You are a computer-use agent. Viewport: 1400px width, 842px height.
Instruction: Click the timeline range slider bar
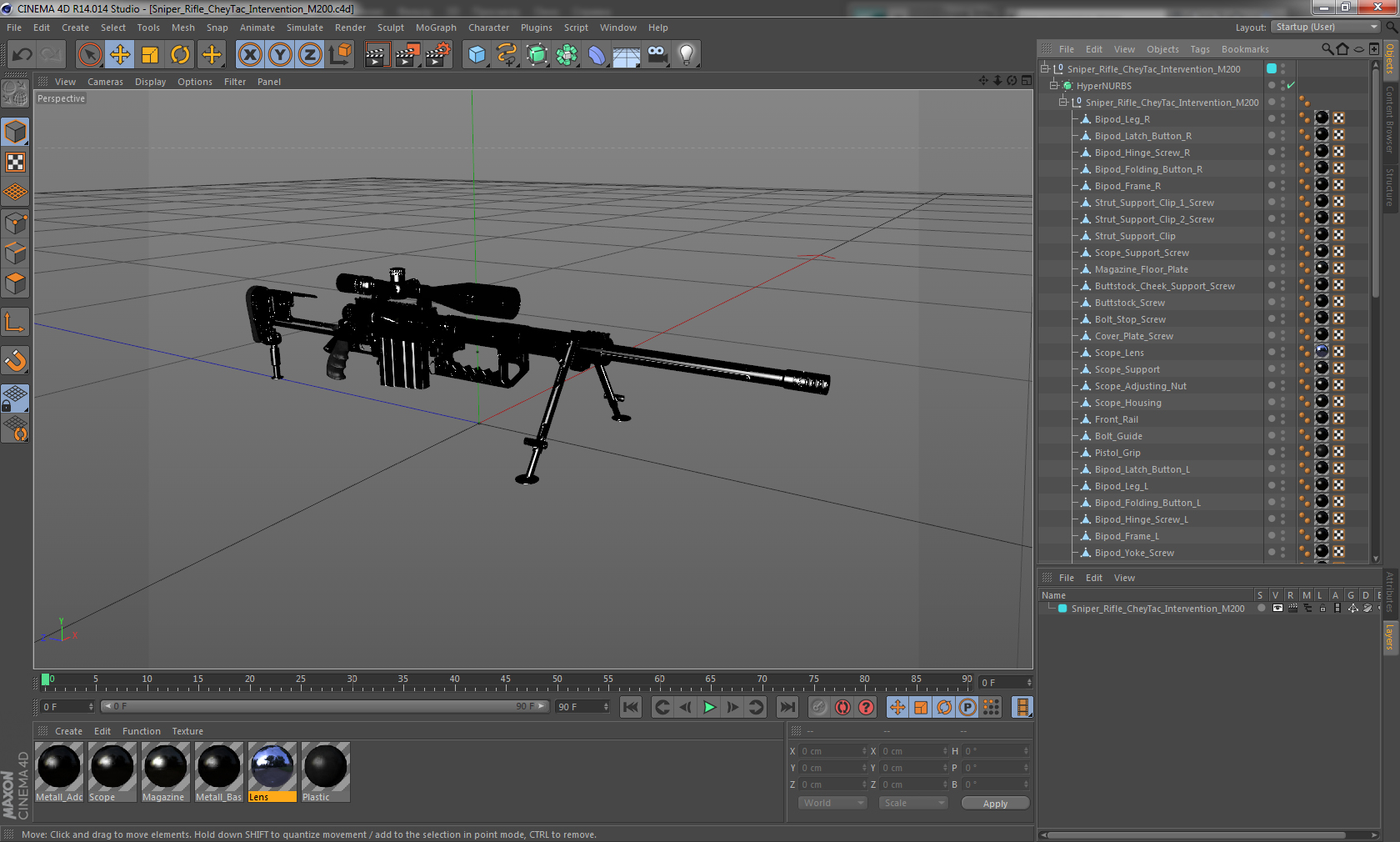pos(325,706)
